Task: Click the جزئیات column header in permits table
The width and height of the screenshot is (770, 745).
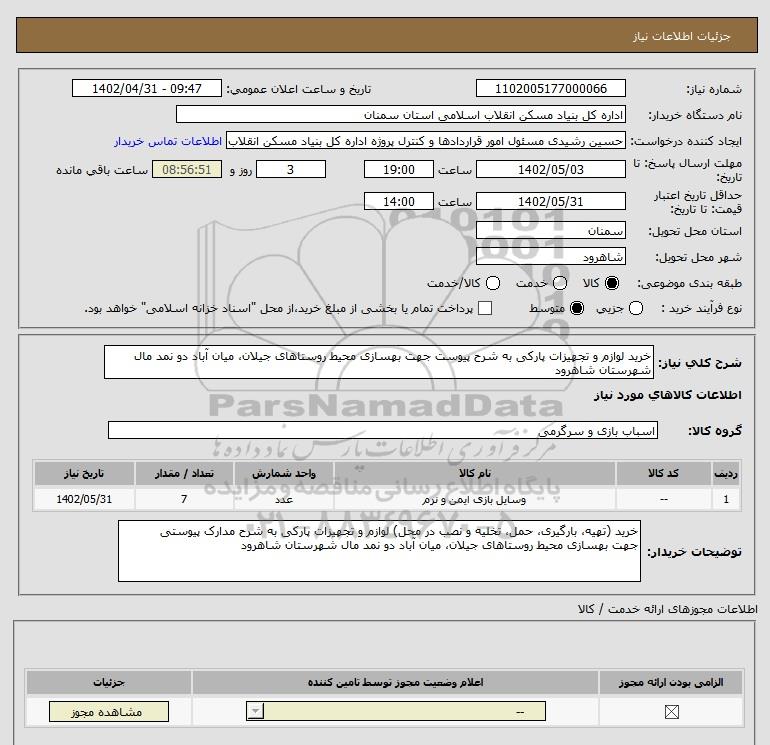Action: click(x=109, y=683)
